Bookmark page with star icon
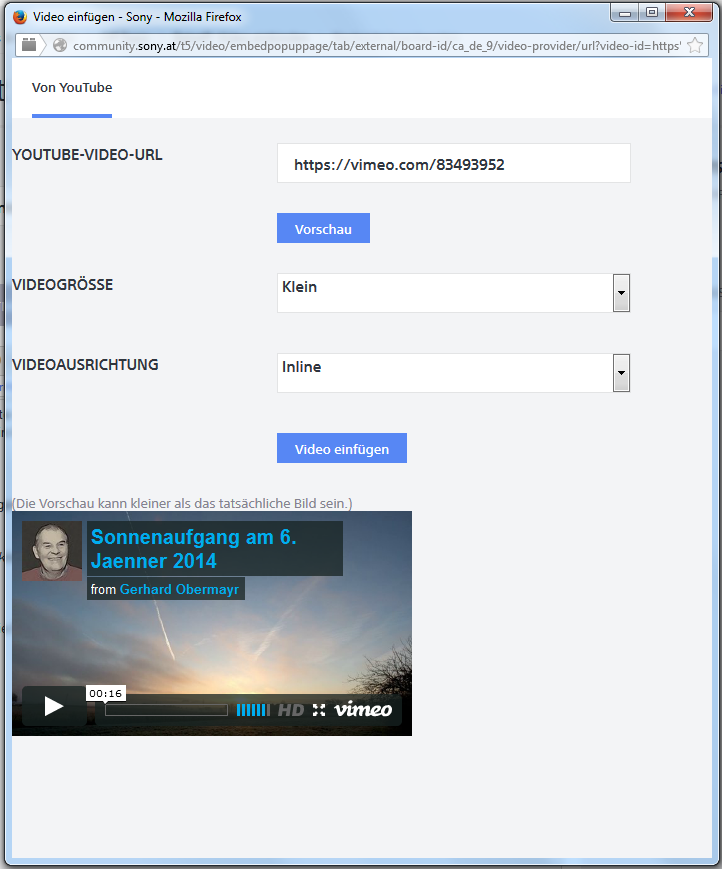Screen dimensions: 722x869 point(694,45)
